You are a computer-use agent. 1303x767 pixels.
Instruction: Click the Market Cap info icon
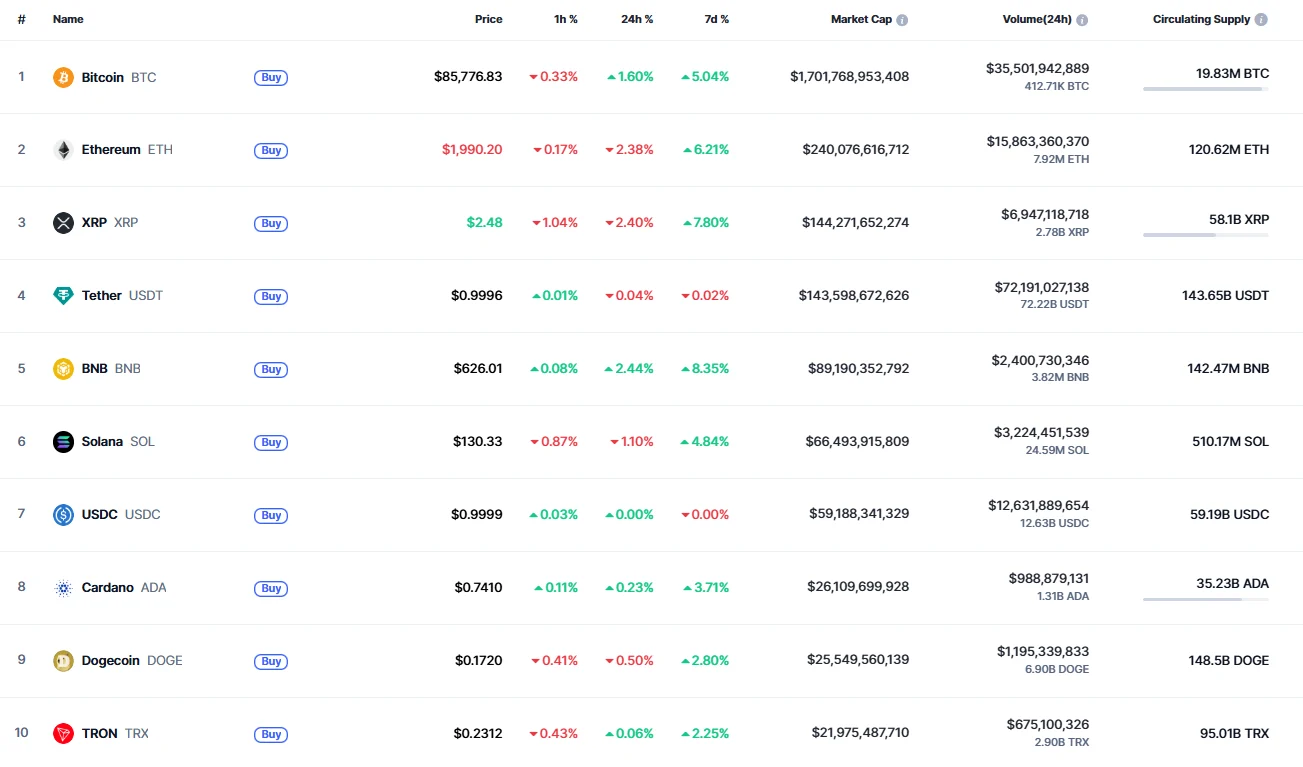pos(902,20)
